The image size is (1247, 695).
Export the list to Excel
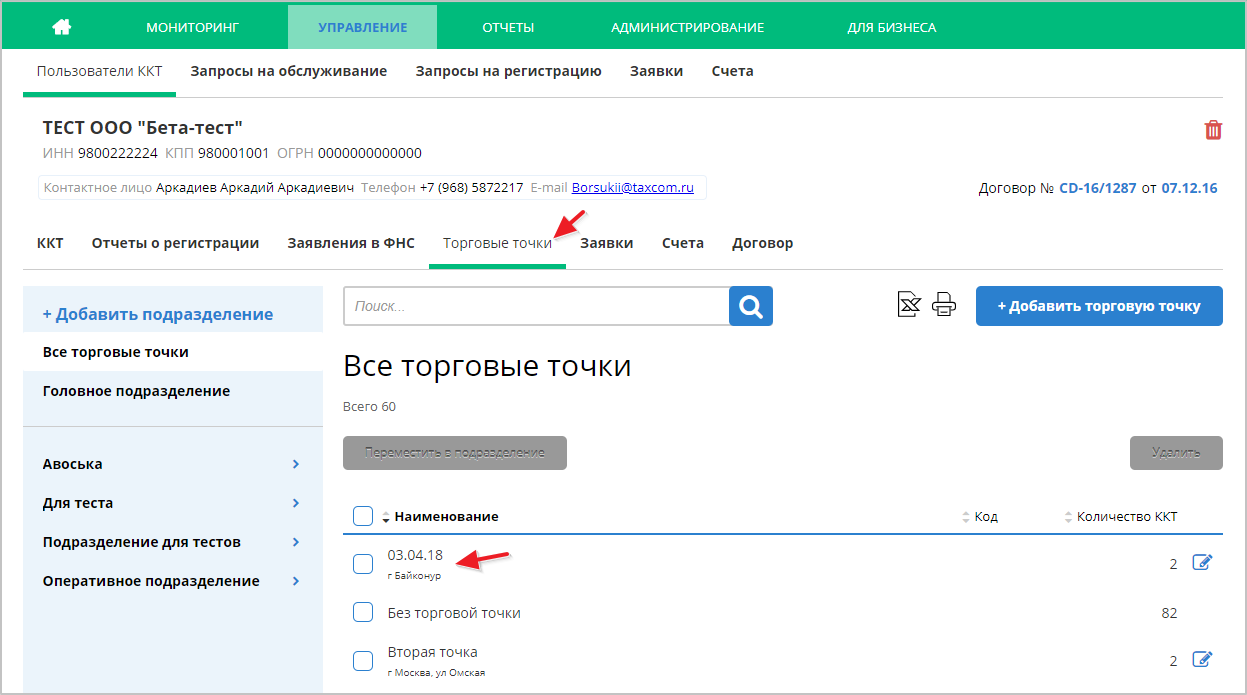909,305
